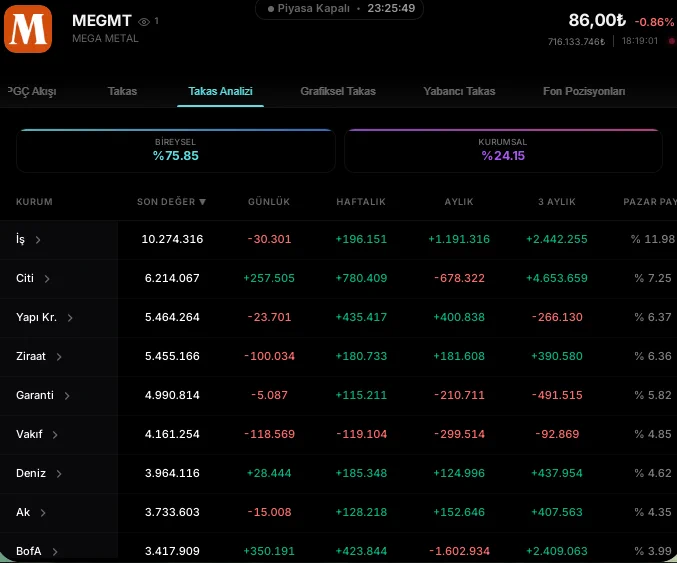This screenshot has width=677, height=563.
Task: Click the value 10.274.316 in İş row
Action: [172, 239]
